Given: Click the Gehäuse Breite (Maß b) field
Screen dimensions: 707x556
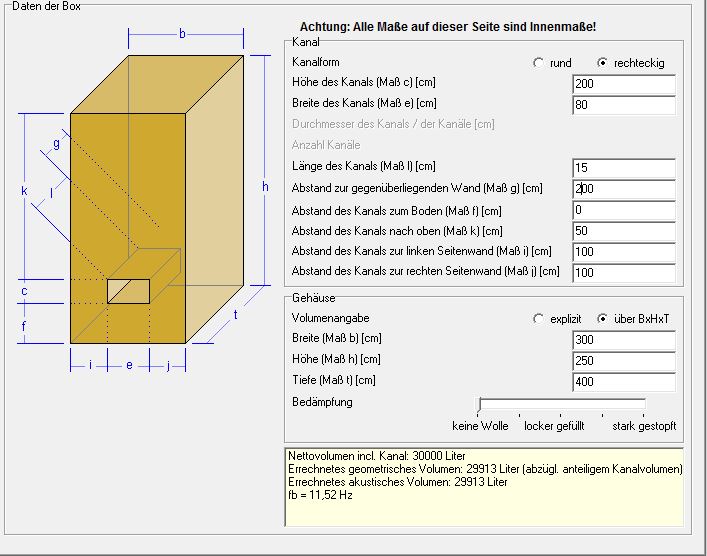Looking at the screenshot, I should pos(624,340).
